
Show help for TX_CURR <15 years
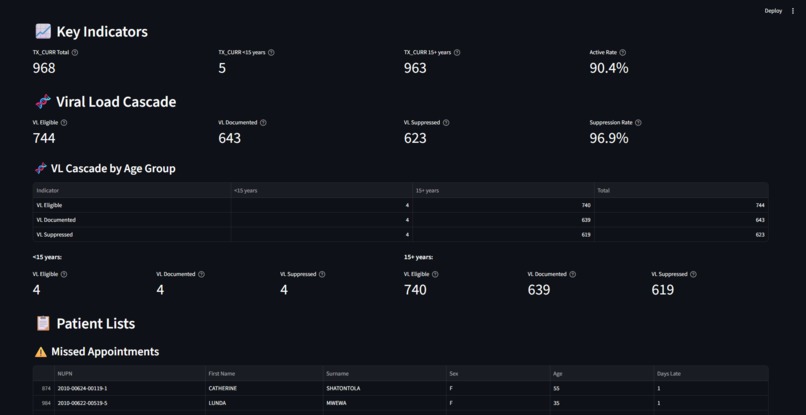click(271, 52)
